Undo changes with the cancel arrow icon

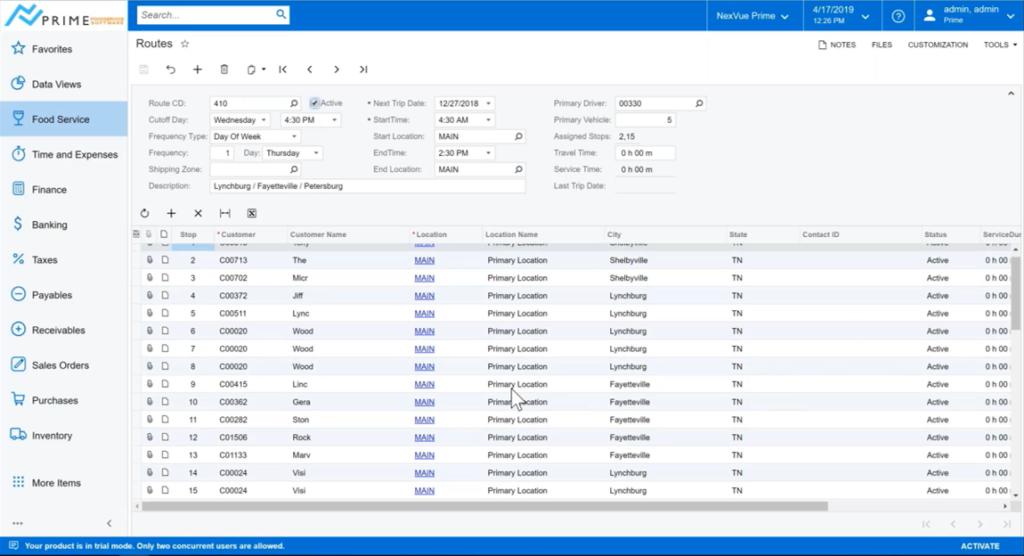click(170, 69)
